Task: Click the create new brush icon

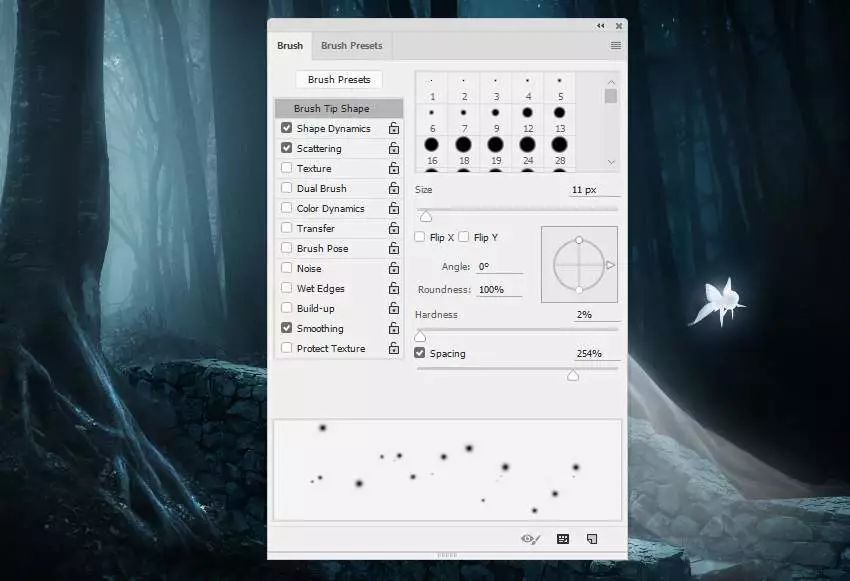Action: [592, 539]
